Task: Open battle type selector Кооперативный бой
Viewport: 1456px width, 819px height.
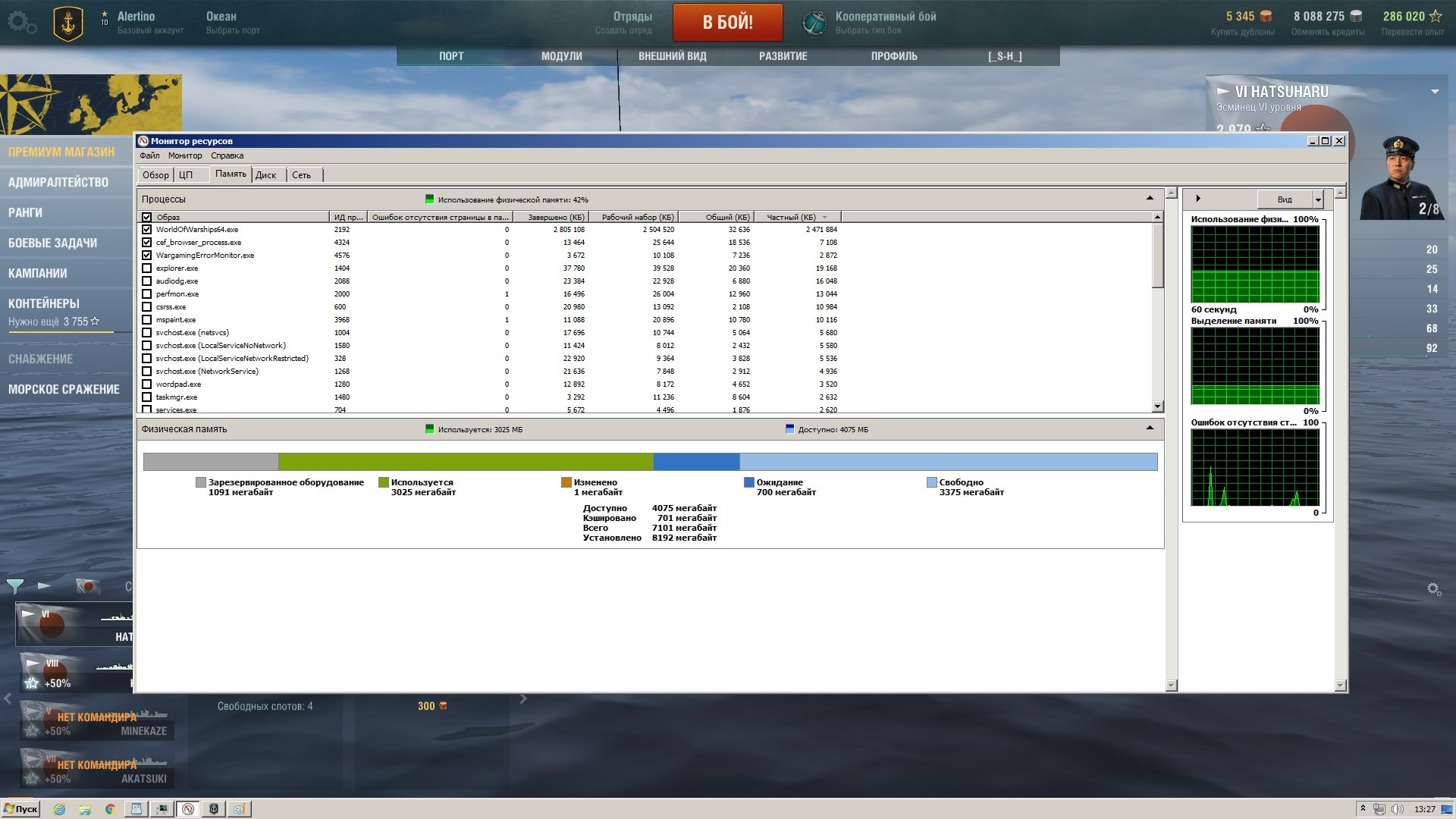Action: click(885, 23)
